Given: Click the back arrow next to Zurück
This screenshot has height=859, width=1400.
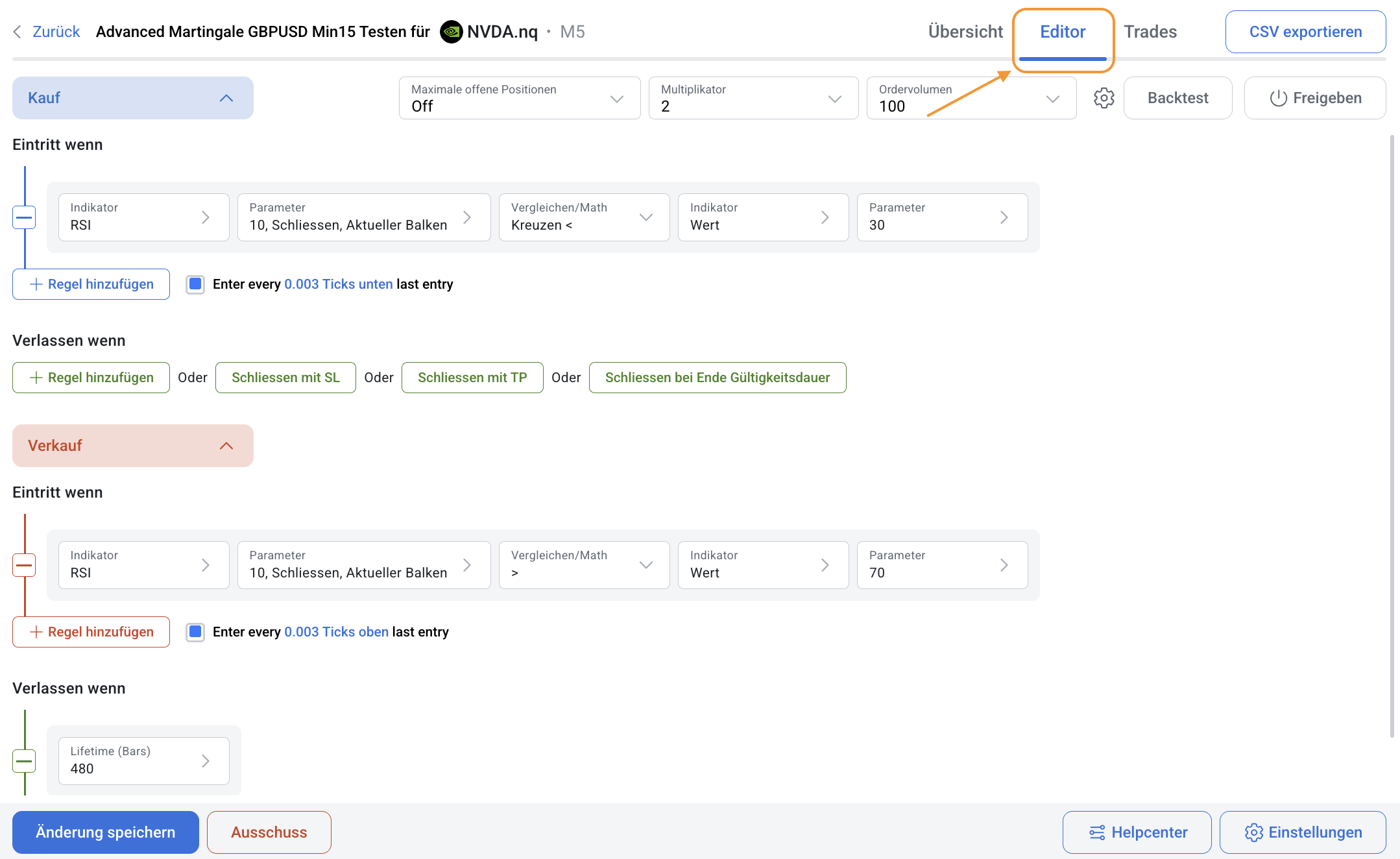Looking at the screenshot, I should click(x=18, y=32).
